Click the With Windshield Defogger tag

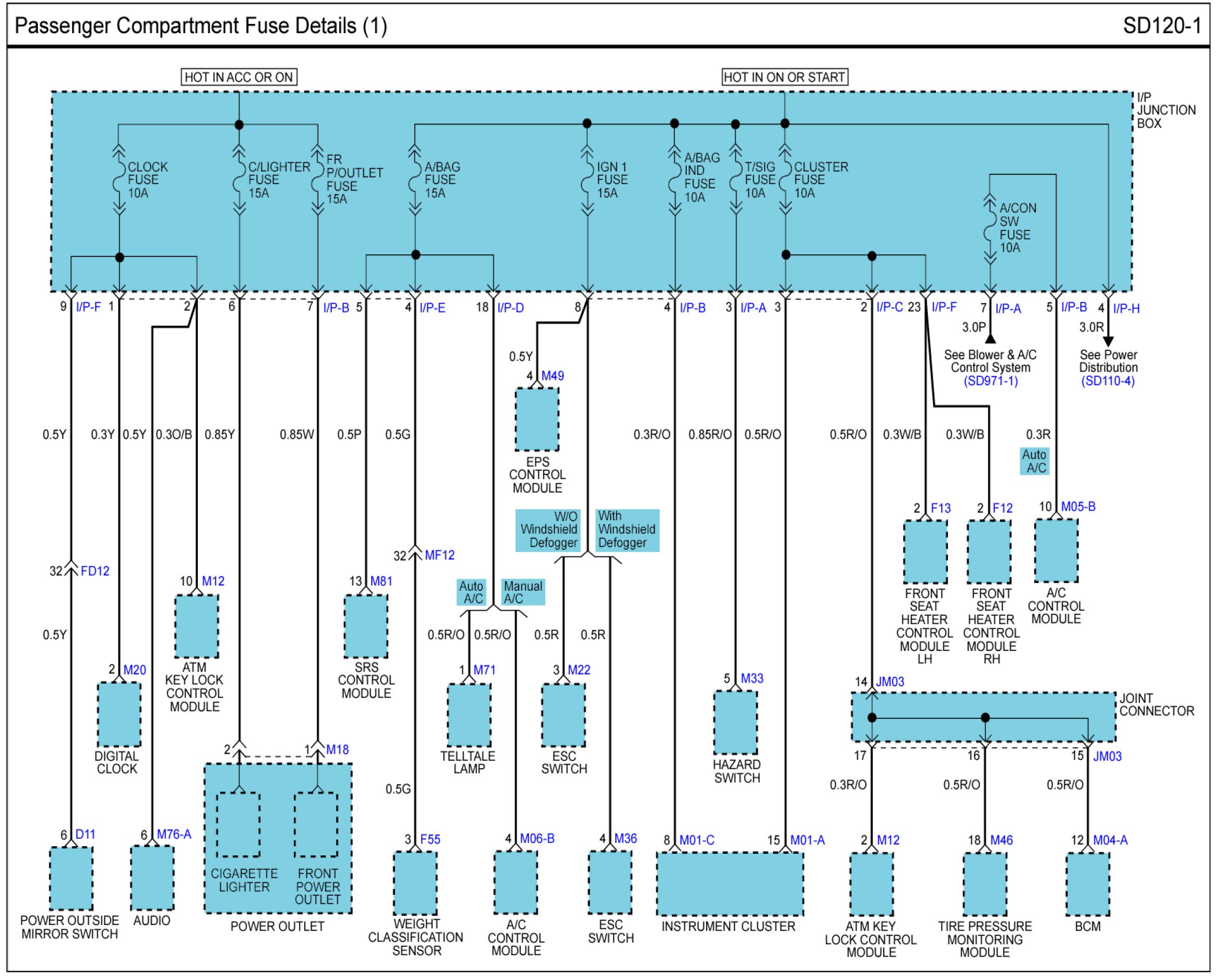pyautogui.click(x=627, y=529)
